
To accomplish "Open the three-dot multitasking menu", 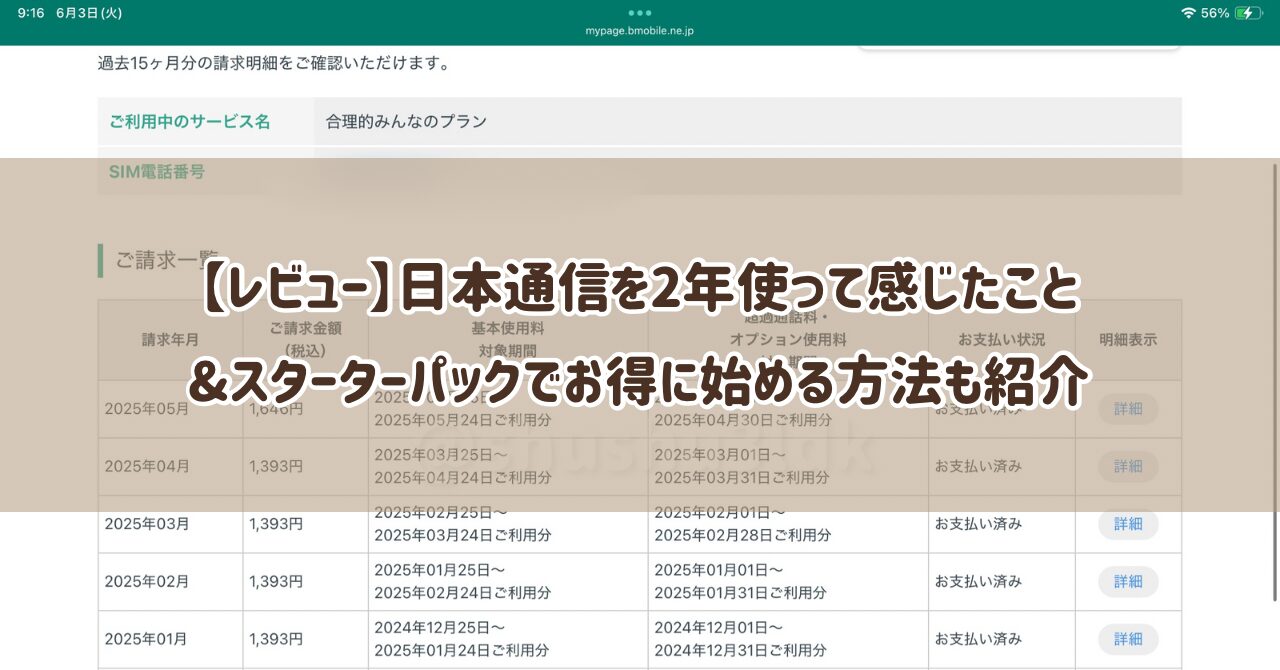I will tap(640, 13).
